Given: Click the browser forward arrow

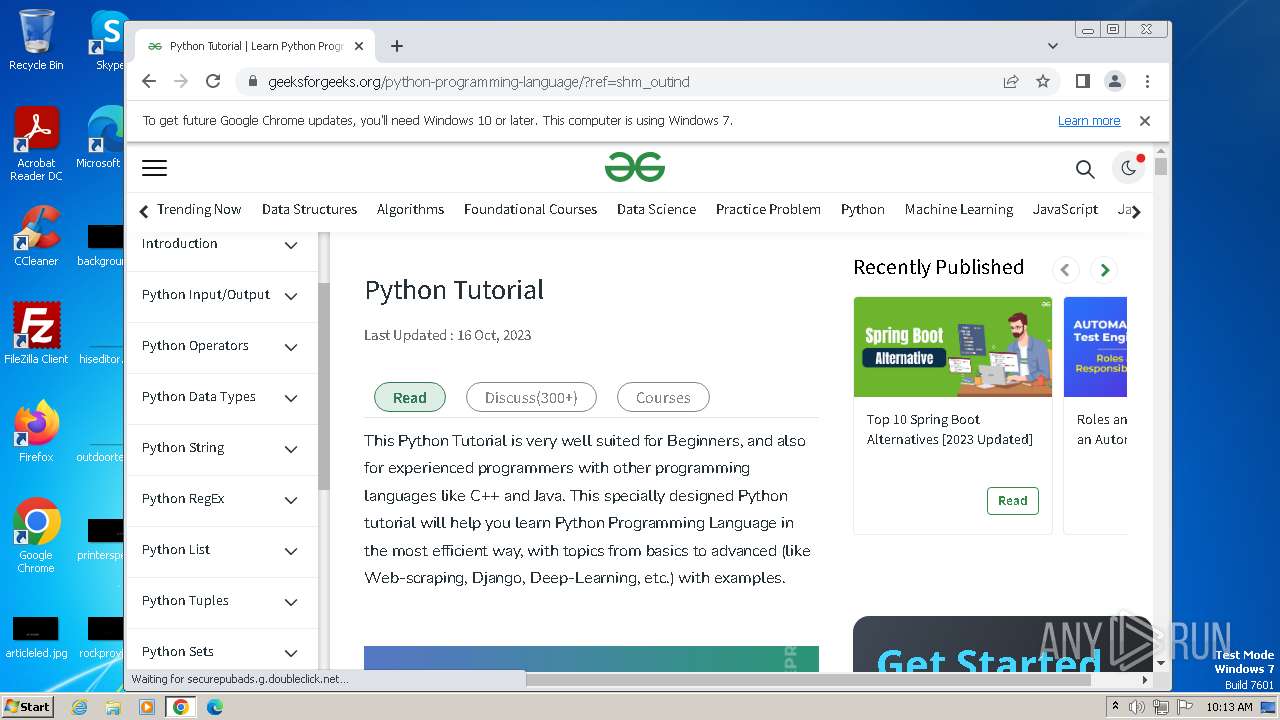Looking at the screenshot, I should click(x=181, y=82).
